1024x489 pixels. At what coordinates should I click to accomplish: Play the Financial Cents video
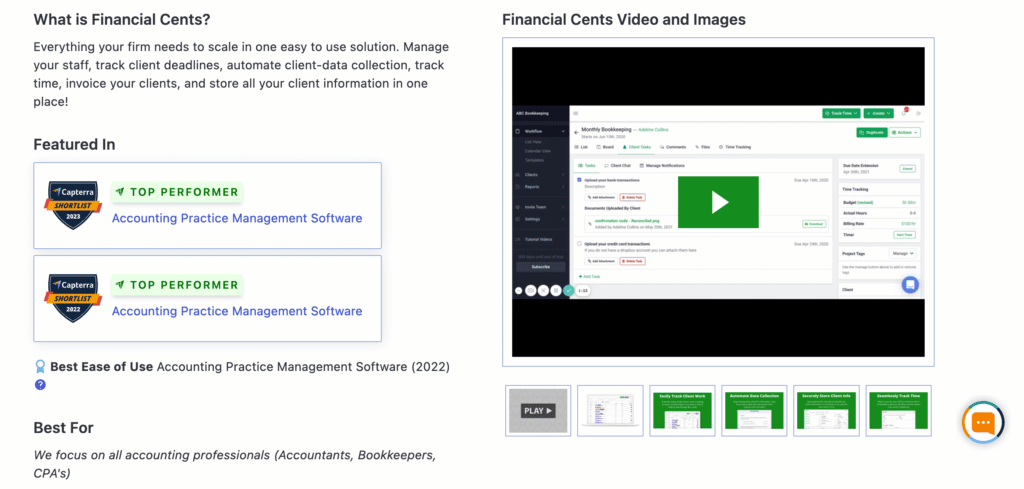[718, 202]
